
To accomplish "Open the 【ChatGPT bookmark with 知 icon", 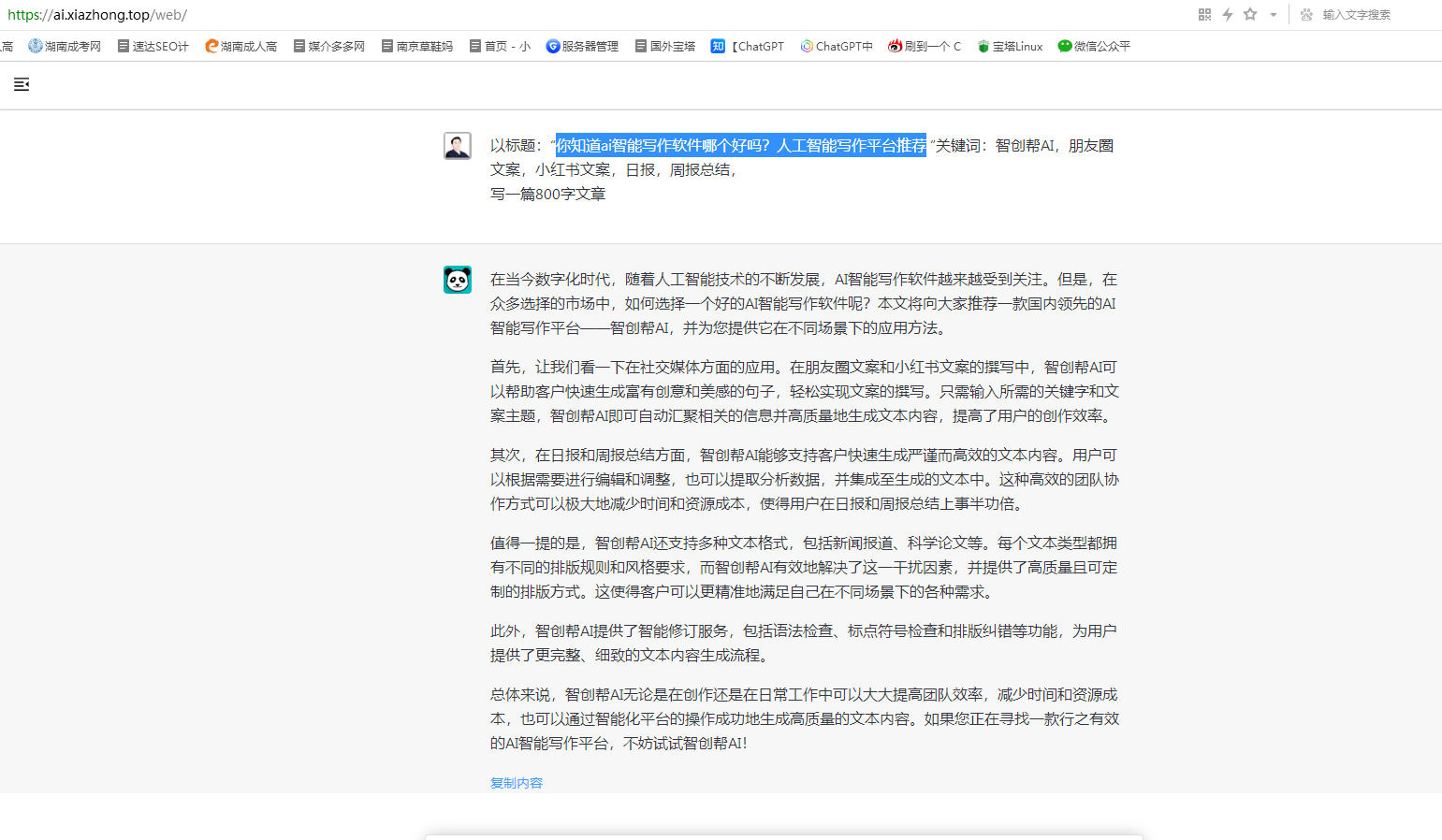I will coord(748,46).
